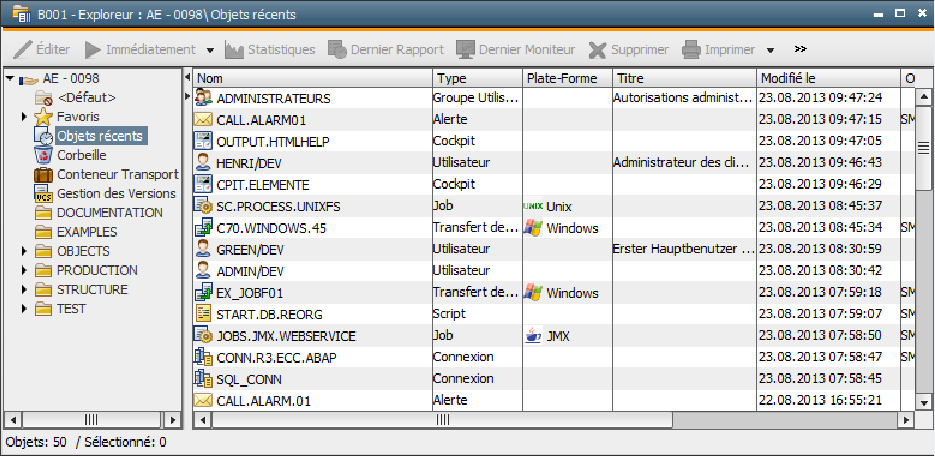Viewport: 935px width, 456px height.
Task: Expand the Favoris tree node
Action: [x=24, y=117]
